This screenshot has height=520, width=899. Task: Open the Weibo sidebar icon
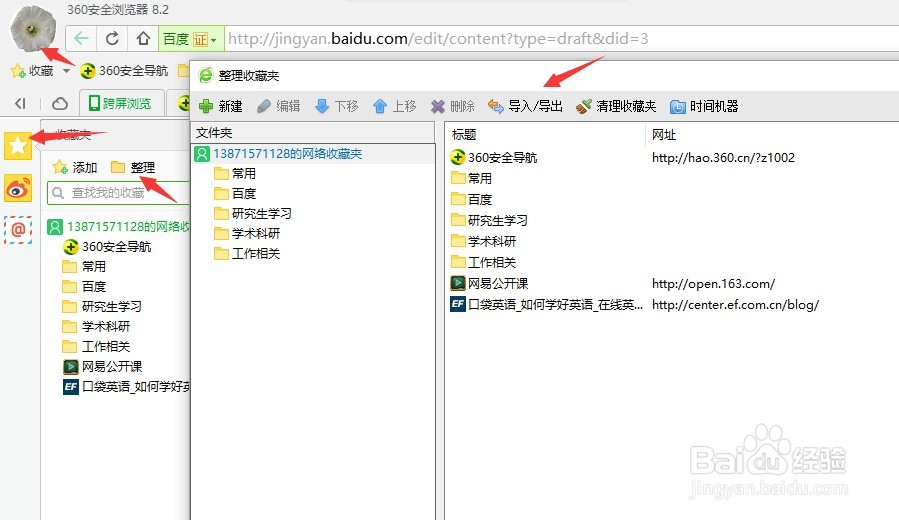click(18, 188)
